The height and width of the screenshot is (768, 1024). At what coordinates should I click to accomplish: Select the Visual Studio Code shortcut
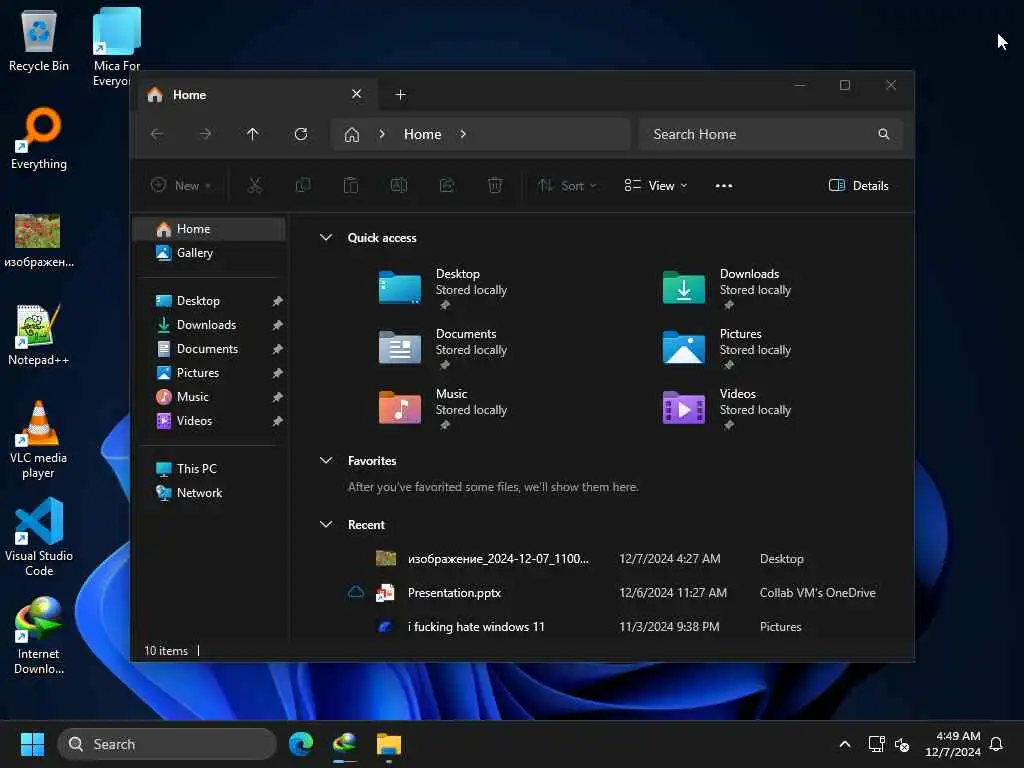click(x=39, y=537)
